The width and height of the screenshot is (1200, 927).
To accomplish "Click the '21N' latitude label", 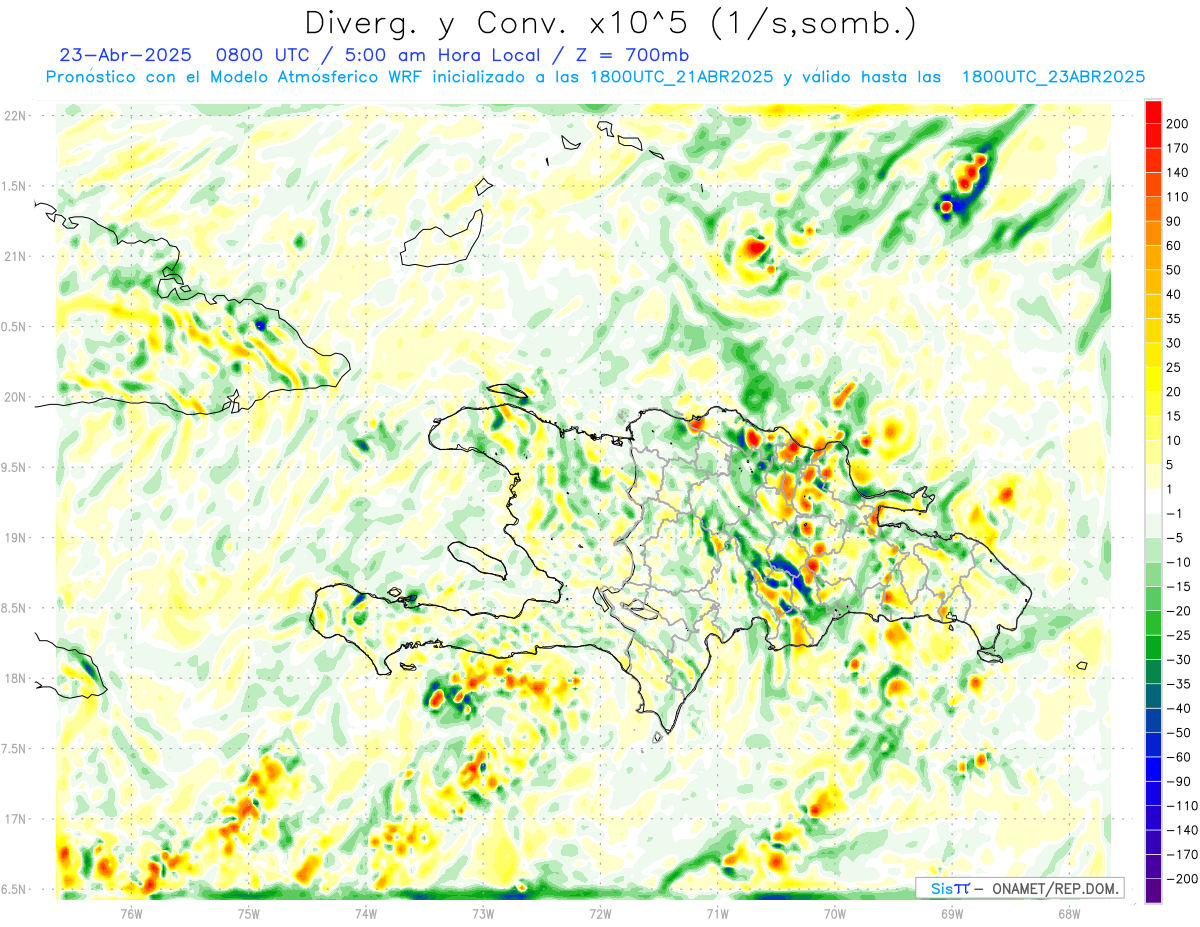I will 13,256.
